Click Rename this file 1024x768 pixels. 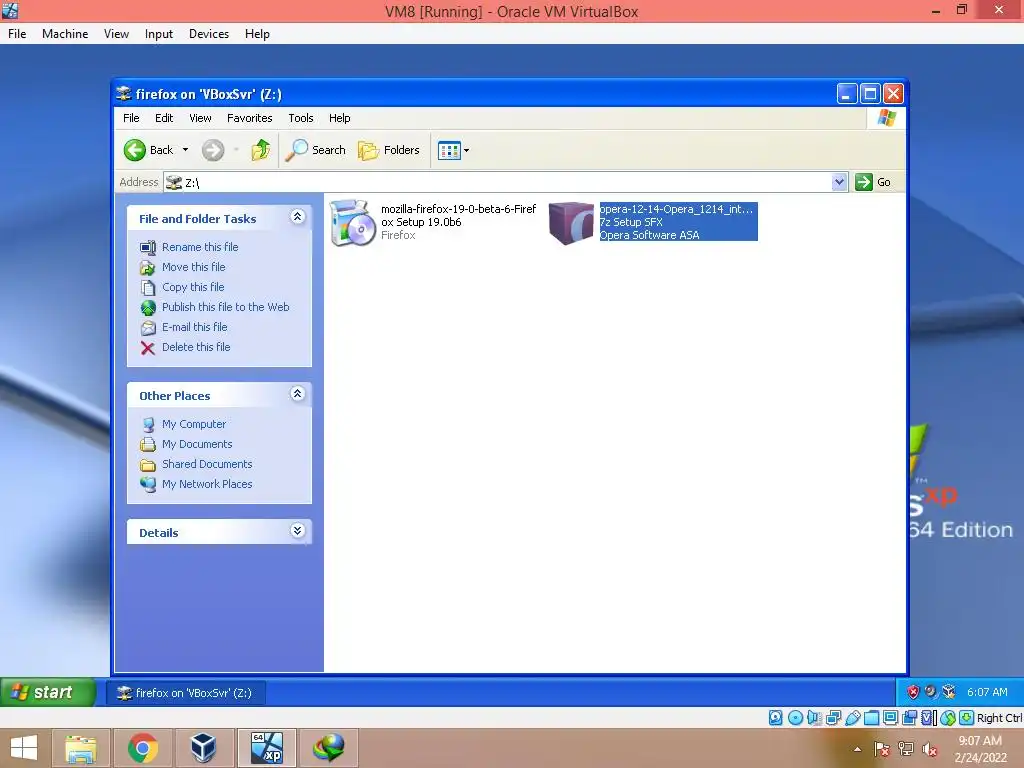coord(200,247)
